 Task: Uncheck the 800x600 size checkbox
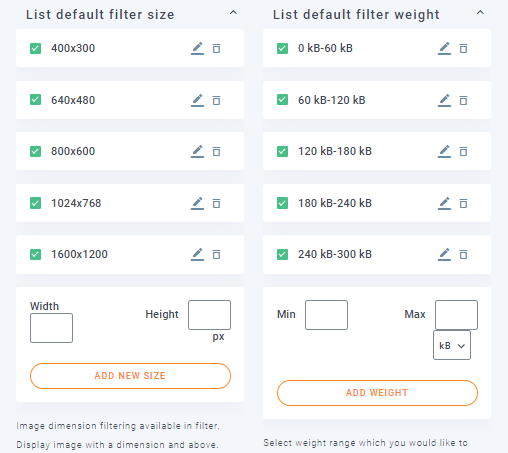tap(35, 151)
